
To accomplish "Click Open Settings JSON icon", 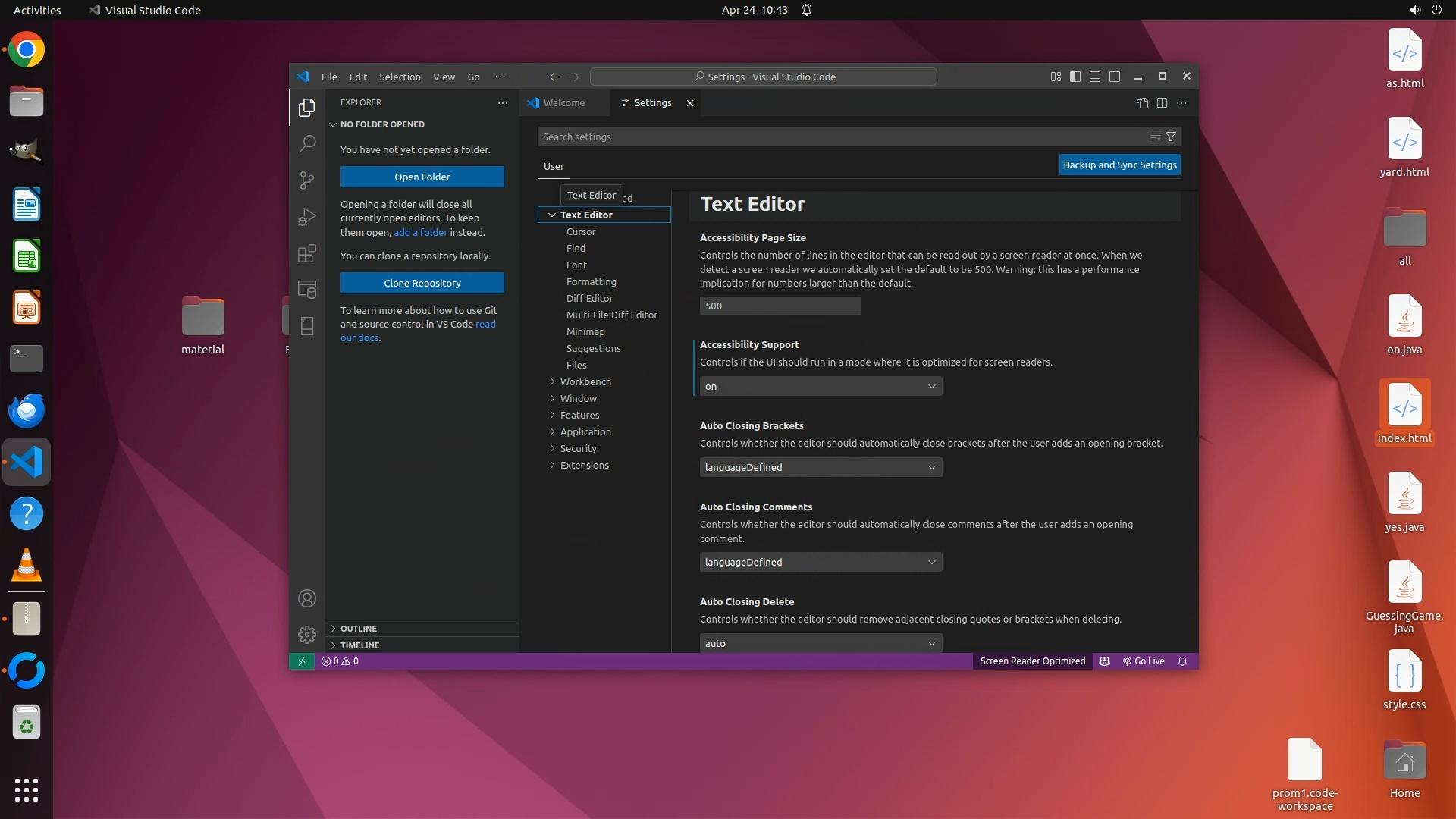I will [x=1142, y=103].
